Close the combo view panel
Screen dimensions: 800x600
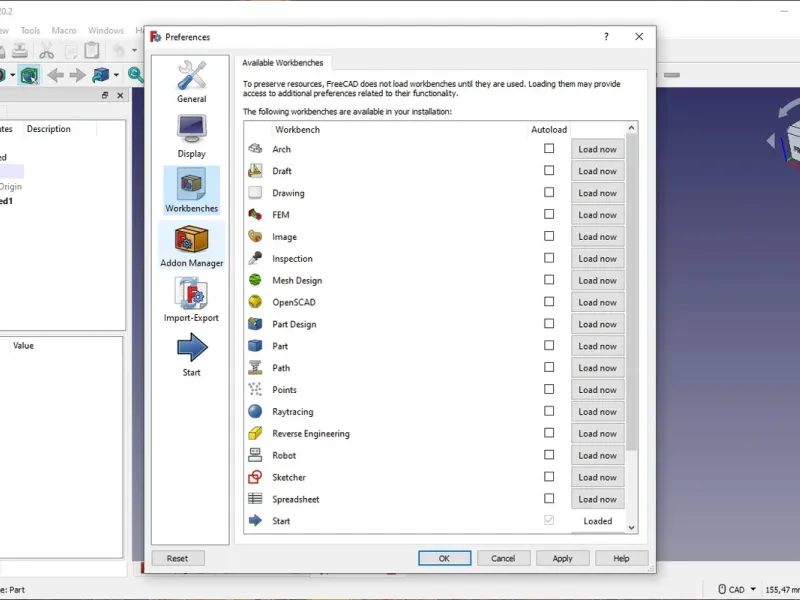pos(120,95)
